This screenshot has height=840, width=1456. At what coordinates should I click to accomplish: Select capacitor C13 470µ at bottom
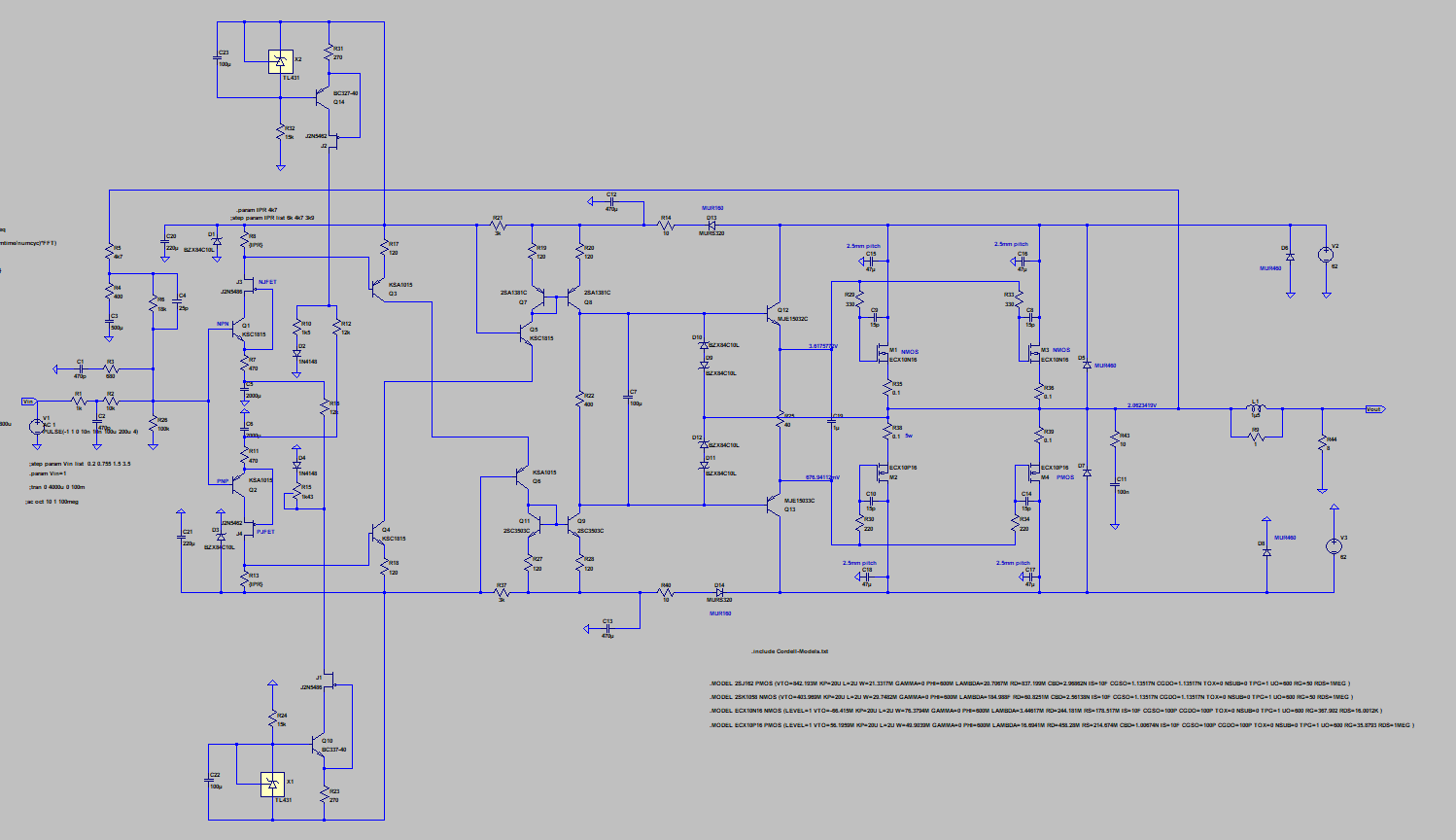point(607,628)
